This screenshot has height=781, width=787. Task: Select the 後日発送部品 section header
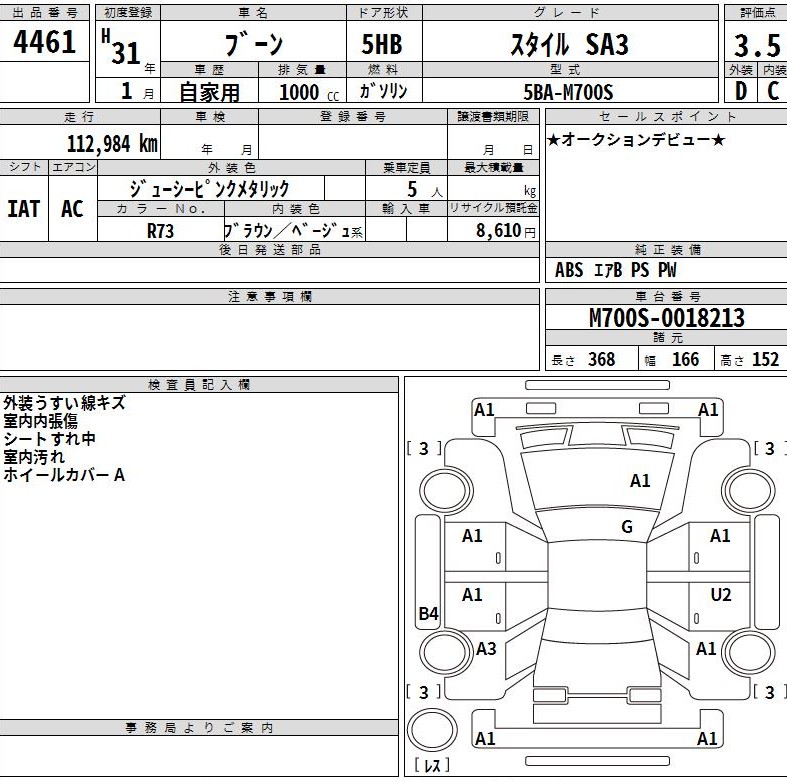270,249
